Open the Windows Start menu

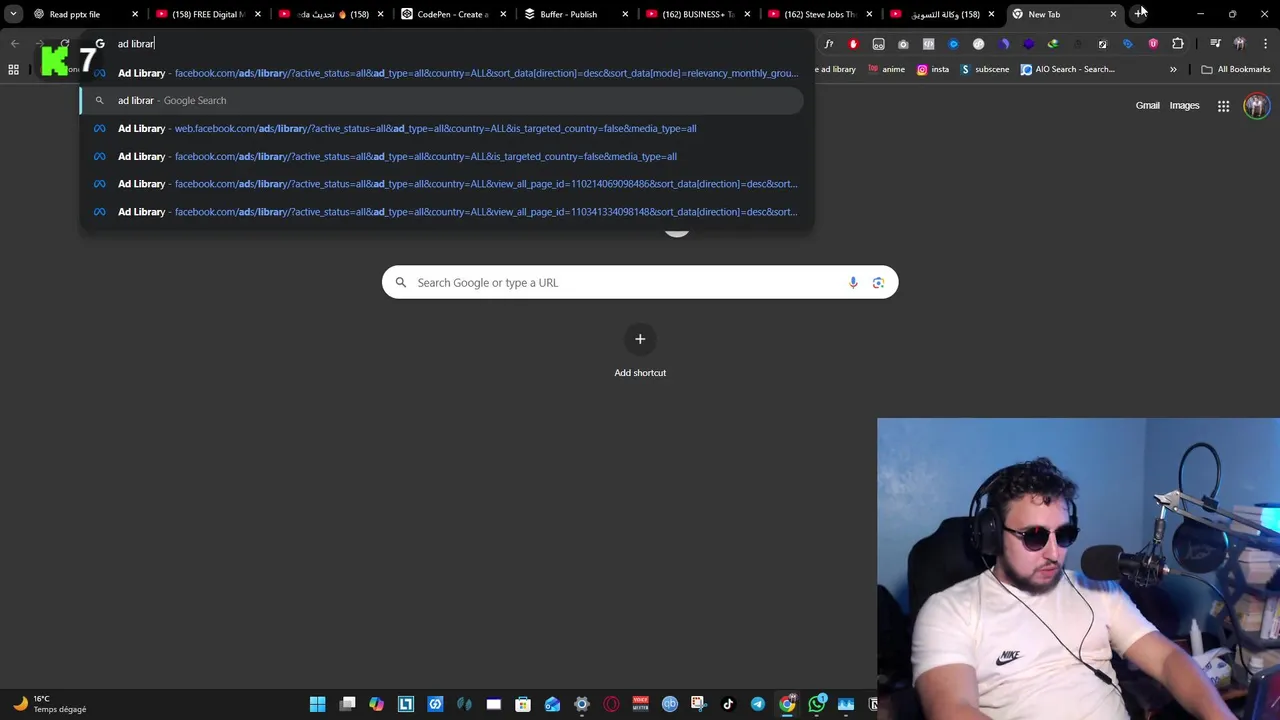[317, 704]
